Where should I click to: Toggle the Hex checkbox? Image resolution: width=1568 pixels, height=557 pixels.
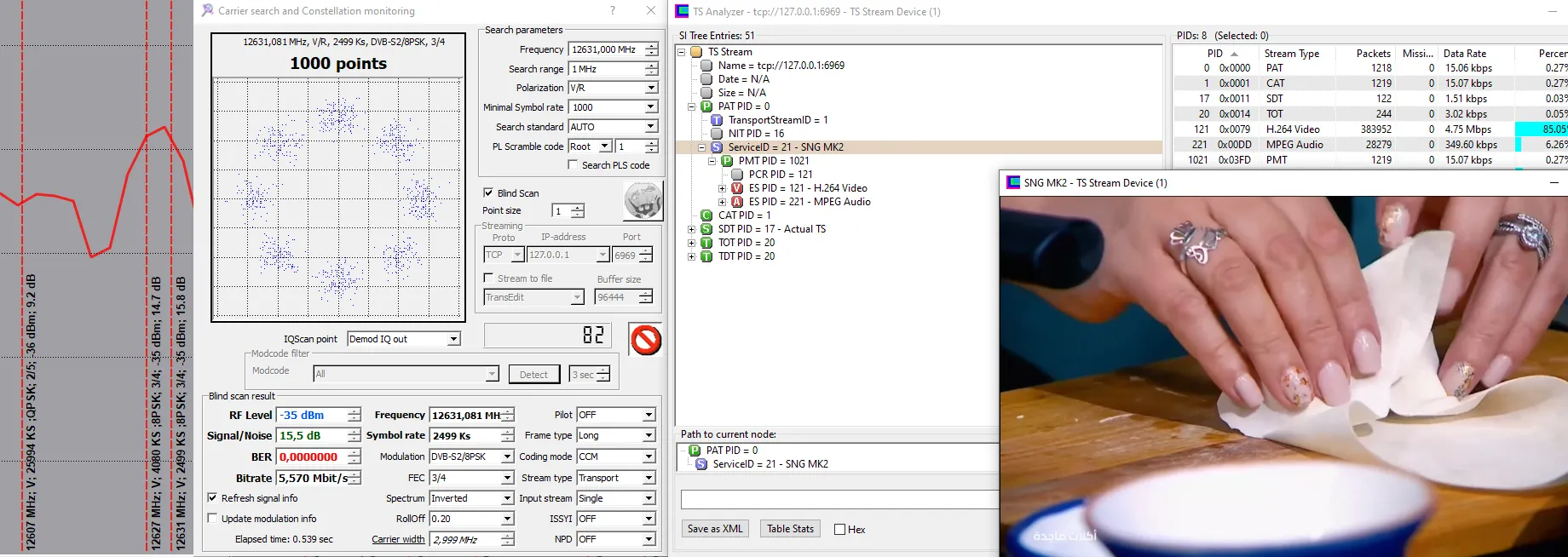[x=839, y=530]
